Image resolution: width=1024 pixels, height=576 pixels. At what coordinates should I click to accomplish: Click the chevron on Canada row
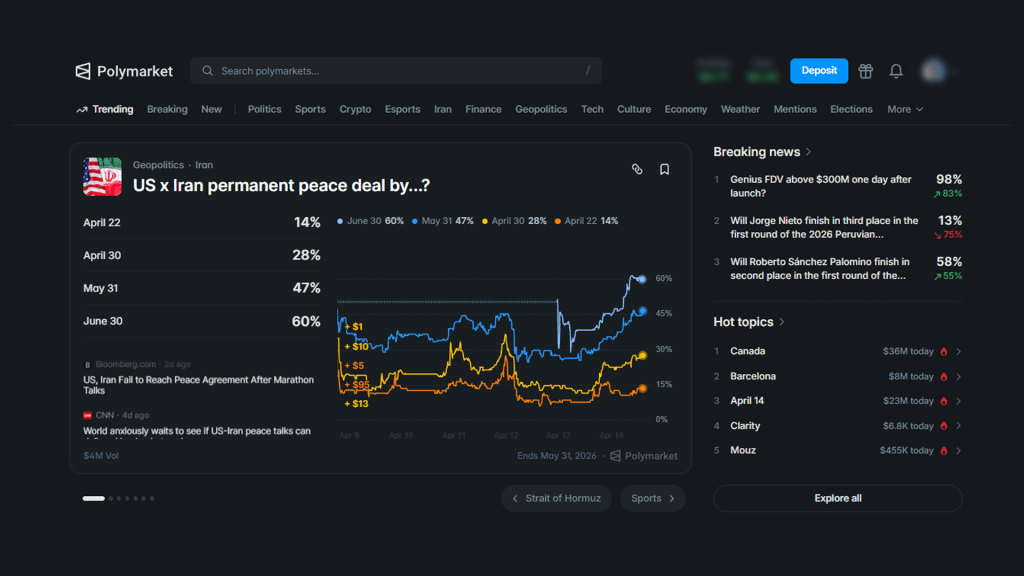(x=958, y=351)
